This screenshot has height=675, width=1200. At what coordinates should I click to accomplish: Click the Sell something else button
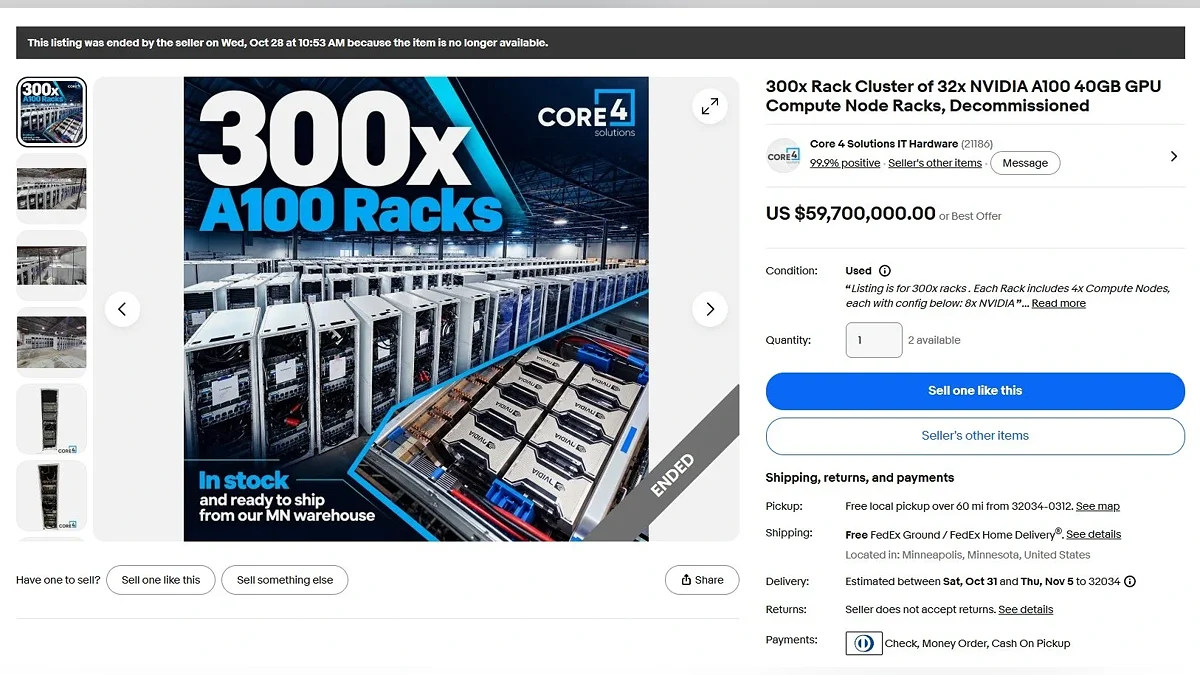coord(285,580)
